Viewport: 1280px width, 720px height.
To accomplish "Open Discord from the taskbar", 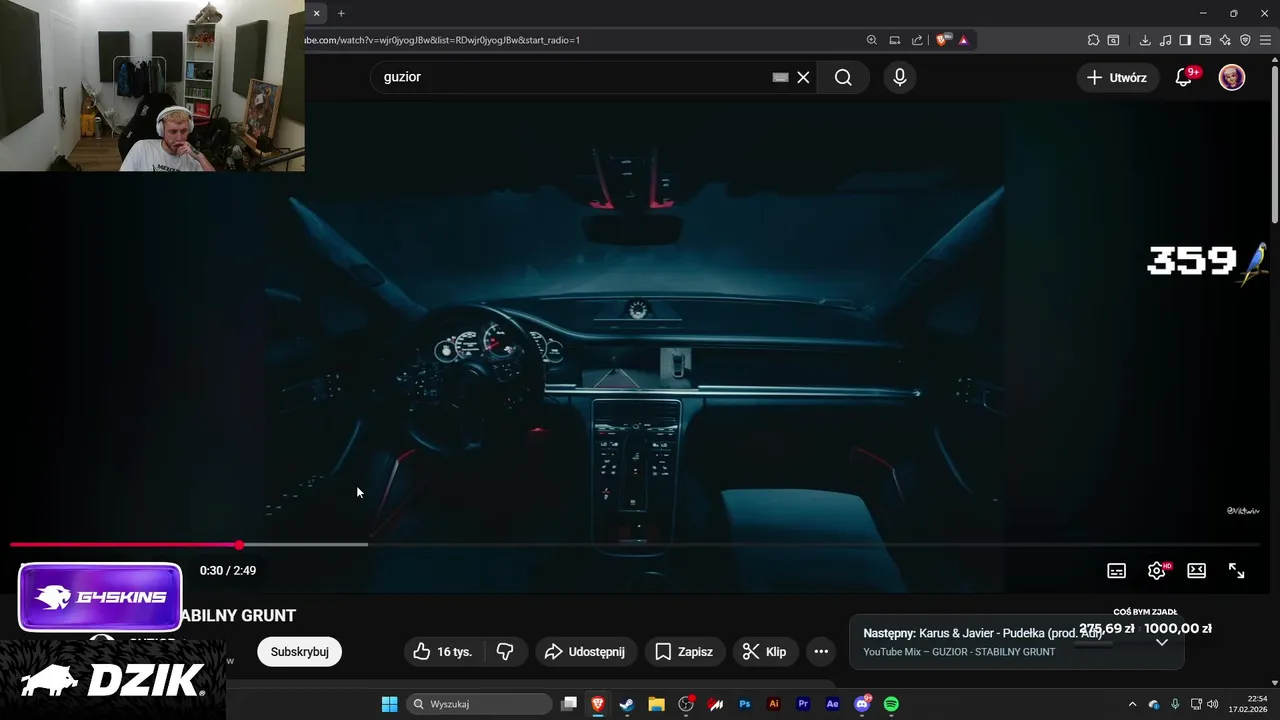I will point(862,704).
